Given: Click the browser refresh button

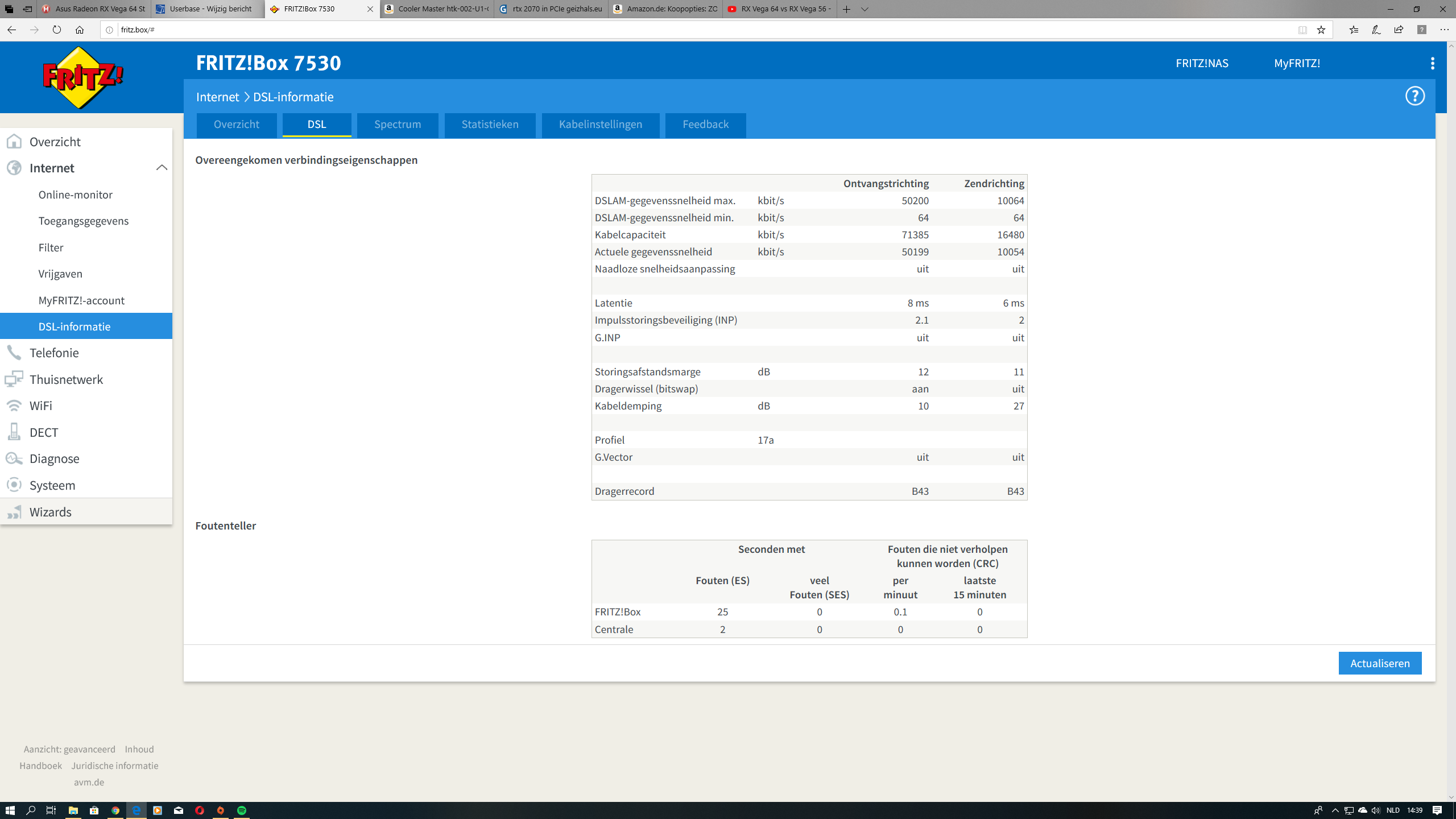Looking at the screenshot, I should tap(56, 30).
